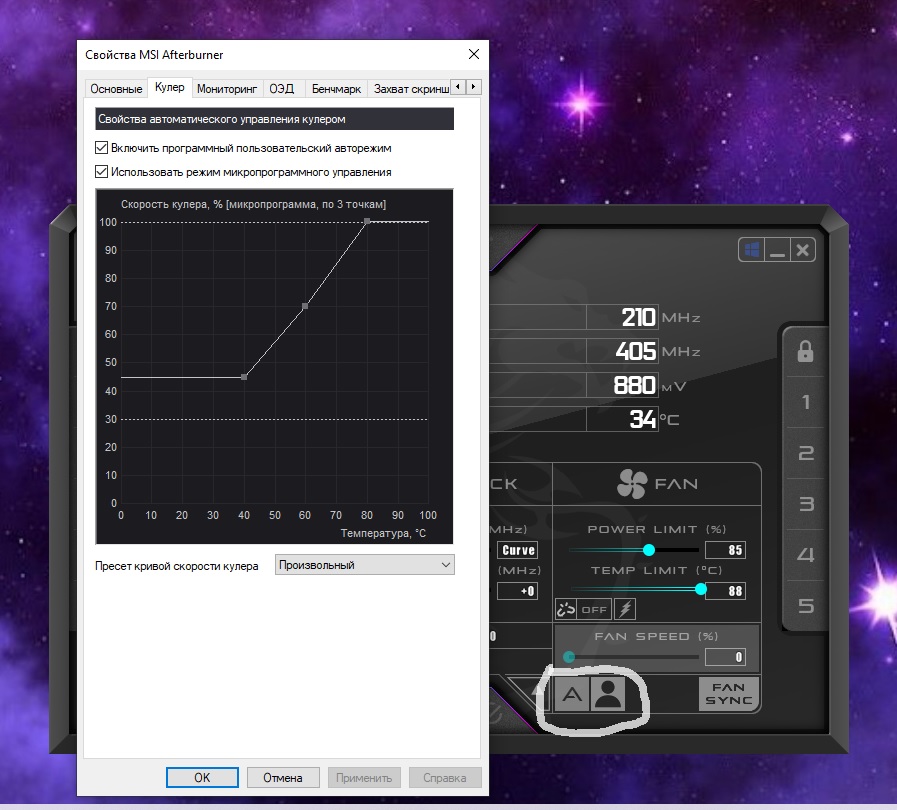Open the Основные tab
Screen dimensions: 897x810
click(x=116, y=89)
